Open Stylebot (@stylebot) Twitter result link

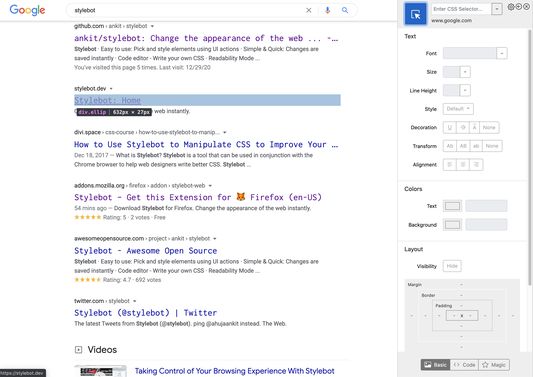coord(145,313)
